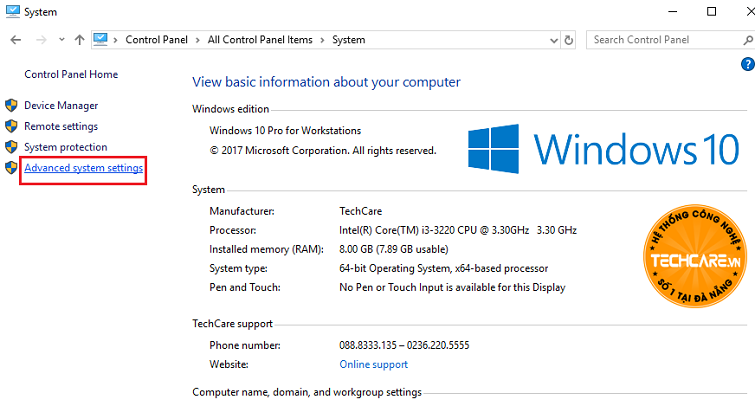Image resolution: width=755 pixels, height=406 pixels.
Task: Click the System window title icon
Action: tap(12, 11)
